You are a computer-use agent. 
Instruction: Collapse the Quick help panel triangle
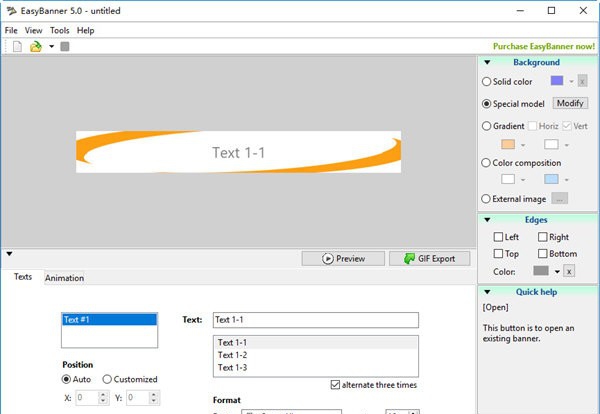(x=488, y=292)
